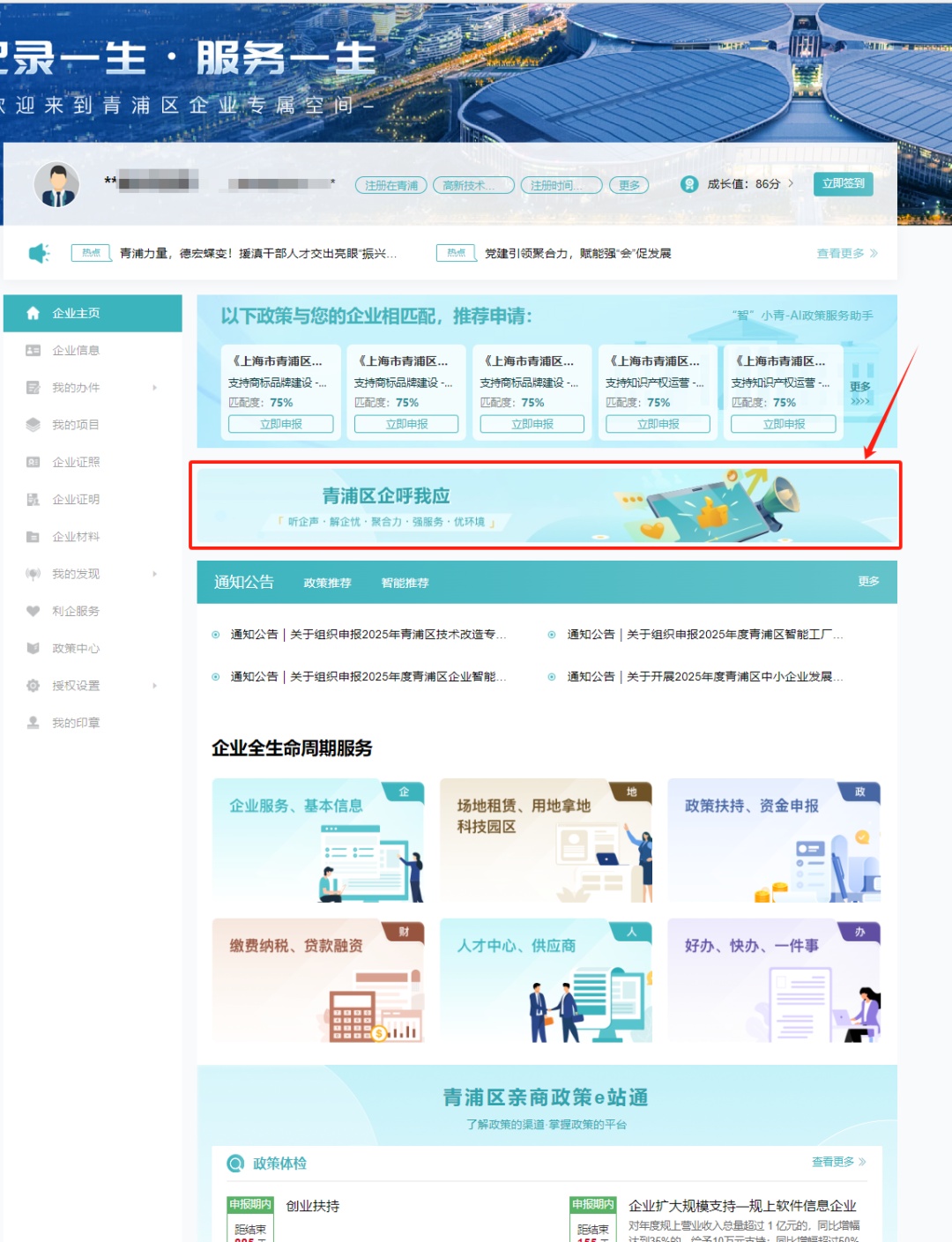The image size is (952, 1242).
Task: Expand the 授权设置 submenu arrow
Action: coord(154,686)
